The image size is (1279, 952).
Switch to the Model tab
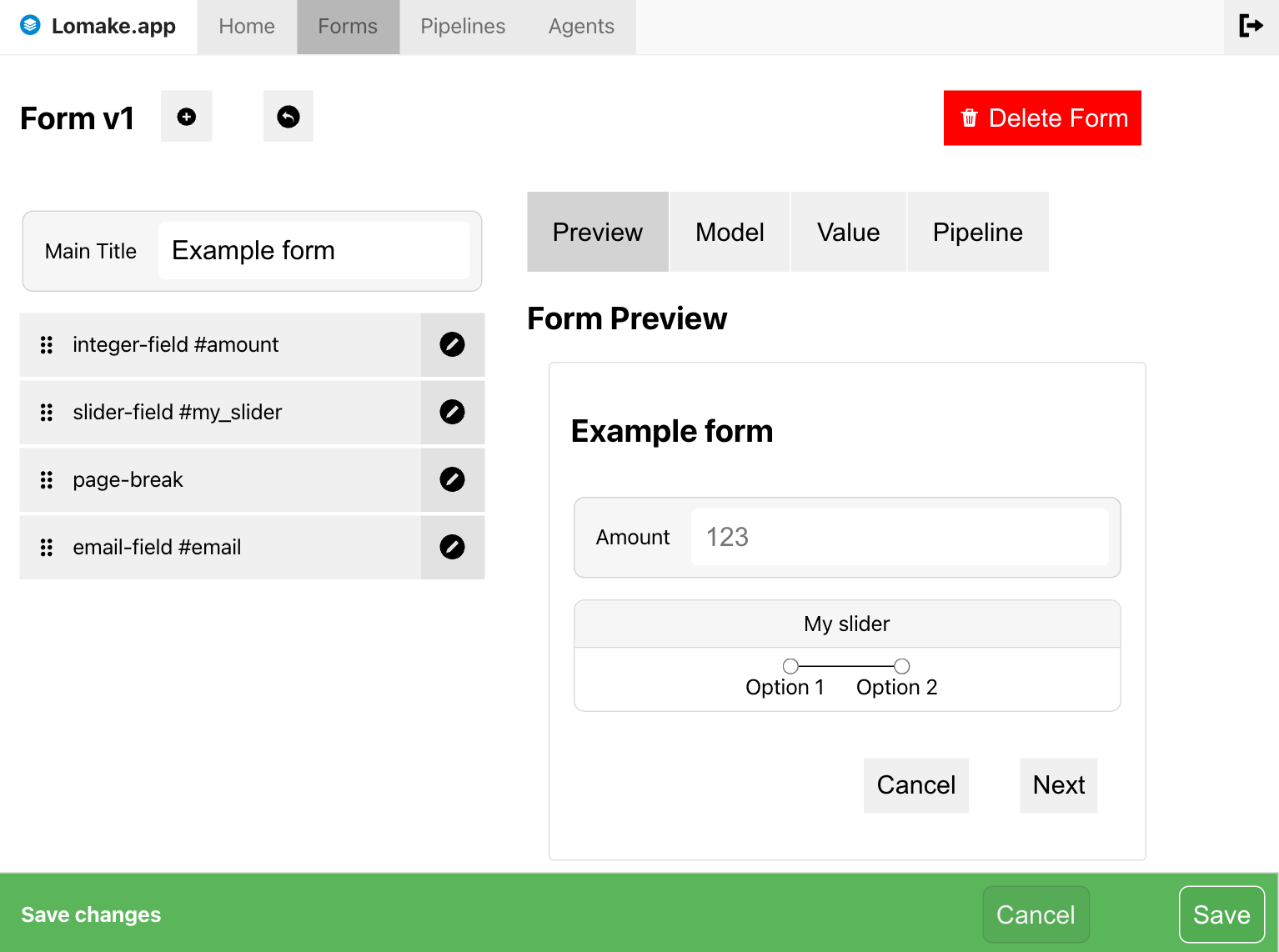click(730, 232)
